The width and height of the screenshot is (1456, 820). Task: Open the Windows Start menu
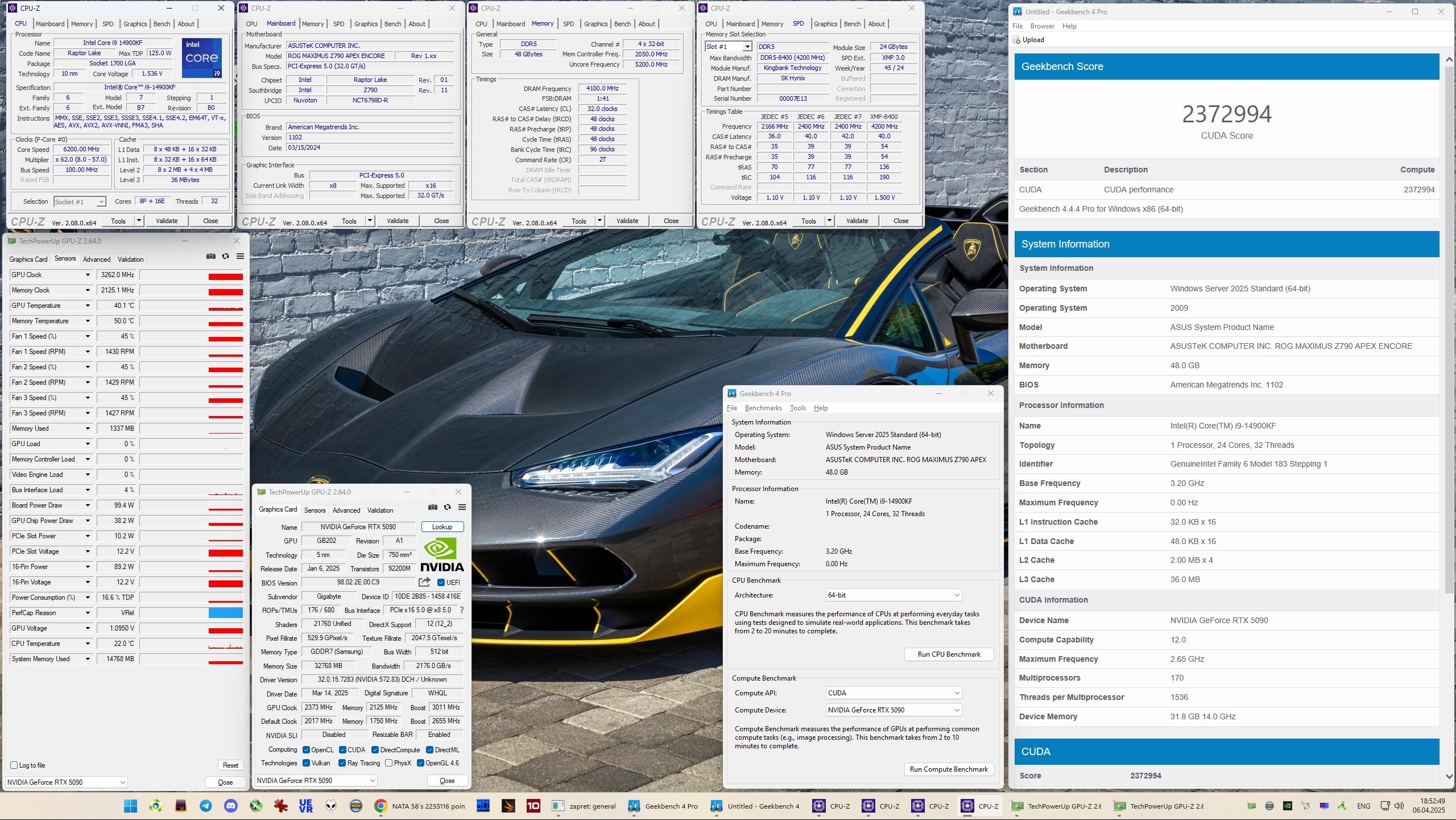130,806
